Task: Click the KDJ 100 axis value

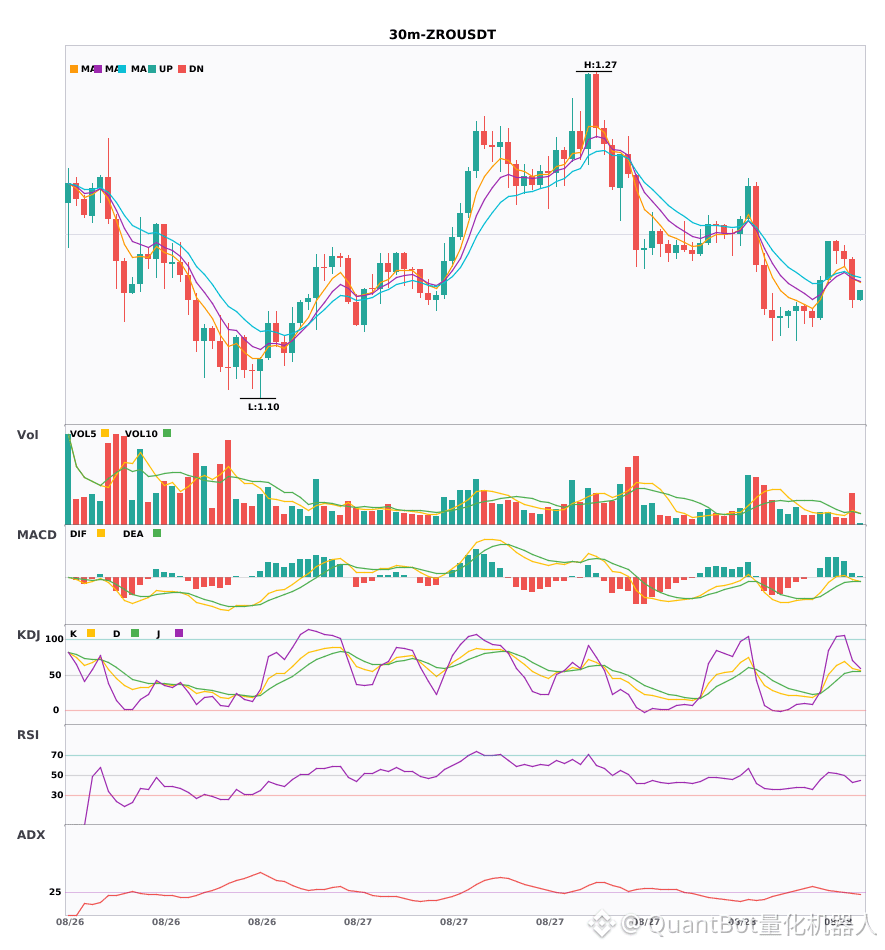Action: click(55, 639)
